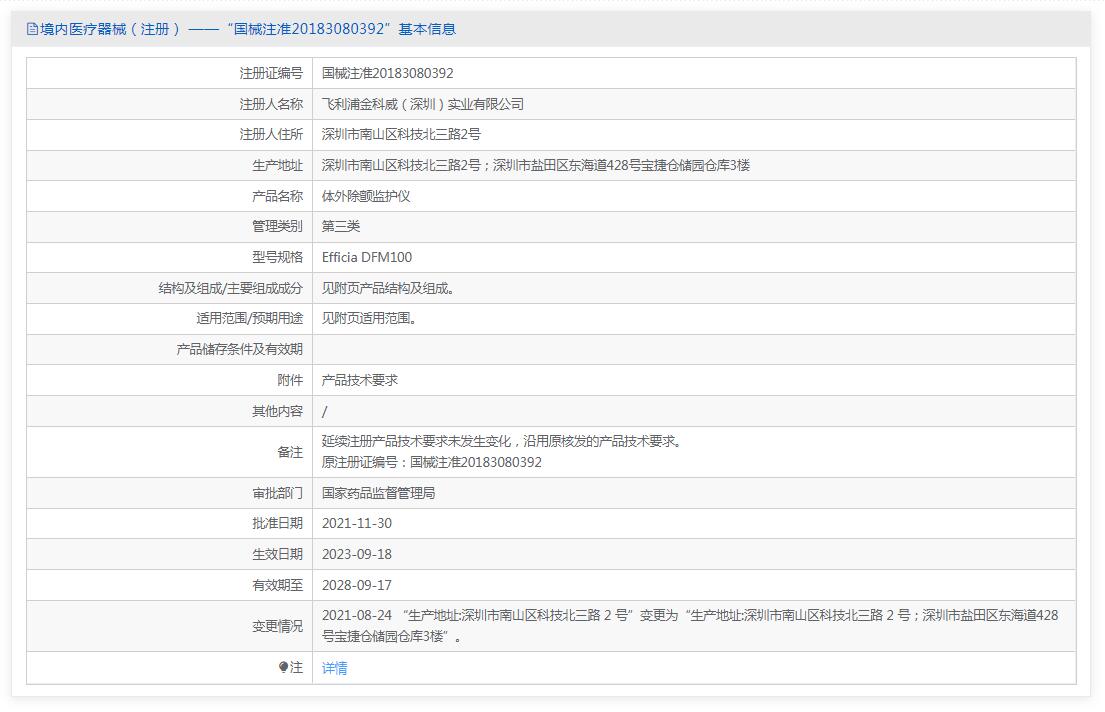Select approval date 2021-11-30
Screen dimensions: 1105x712
coord(357,523)
